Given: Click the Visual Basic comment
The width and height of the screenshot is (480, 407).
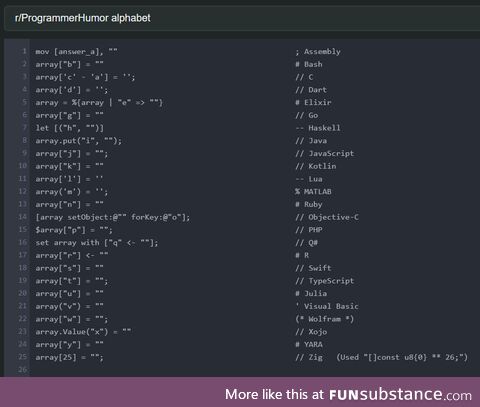Looking at the screenshot, I should (327, 306).
